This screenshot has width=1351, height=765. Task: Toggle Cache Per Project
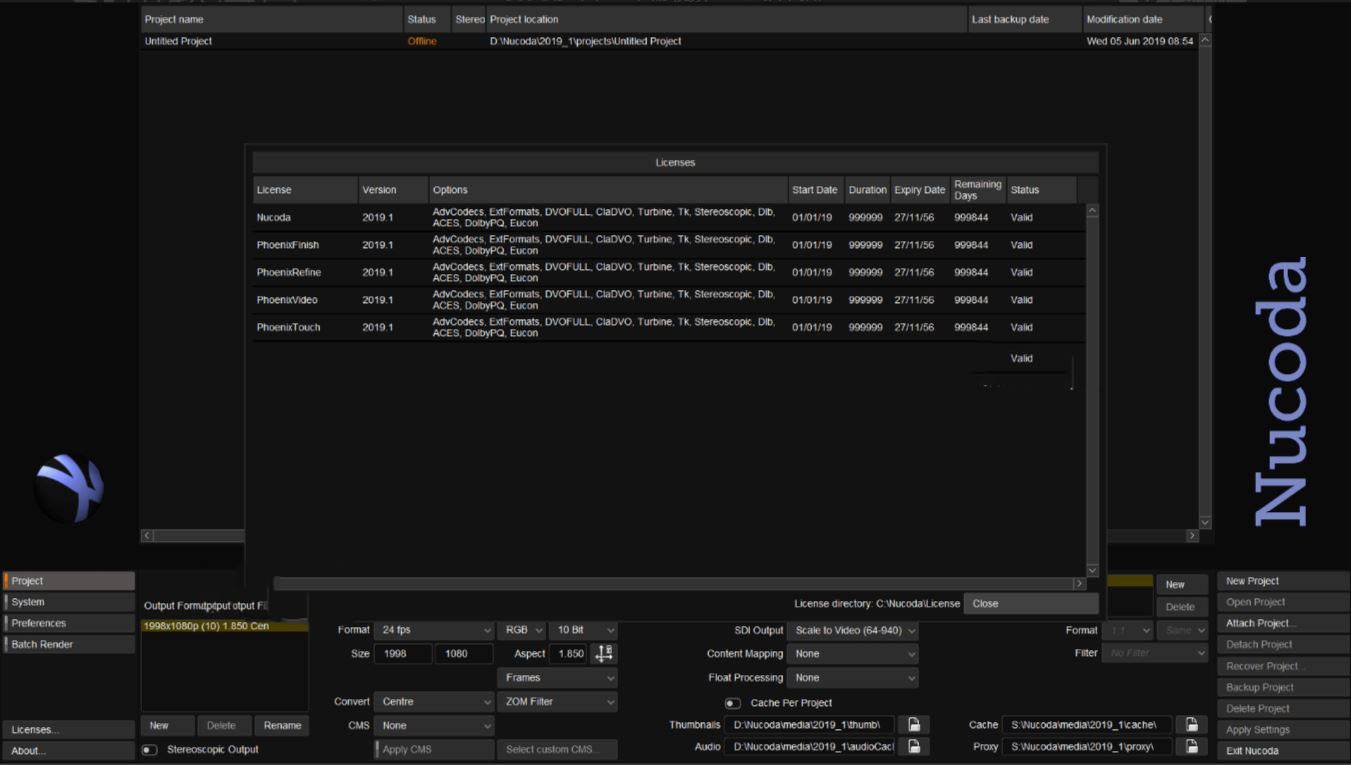[733, 703]
